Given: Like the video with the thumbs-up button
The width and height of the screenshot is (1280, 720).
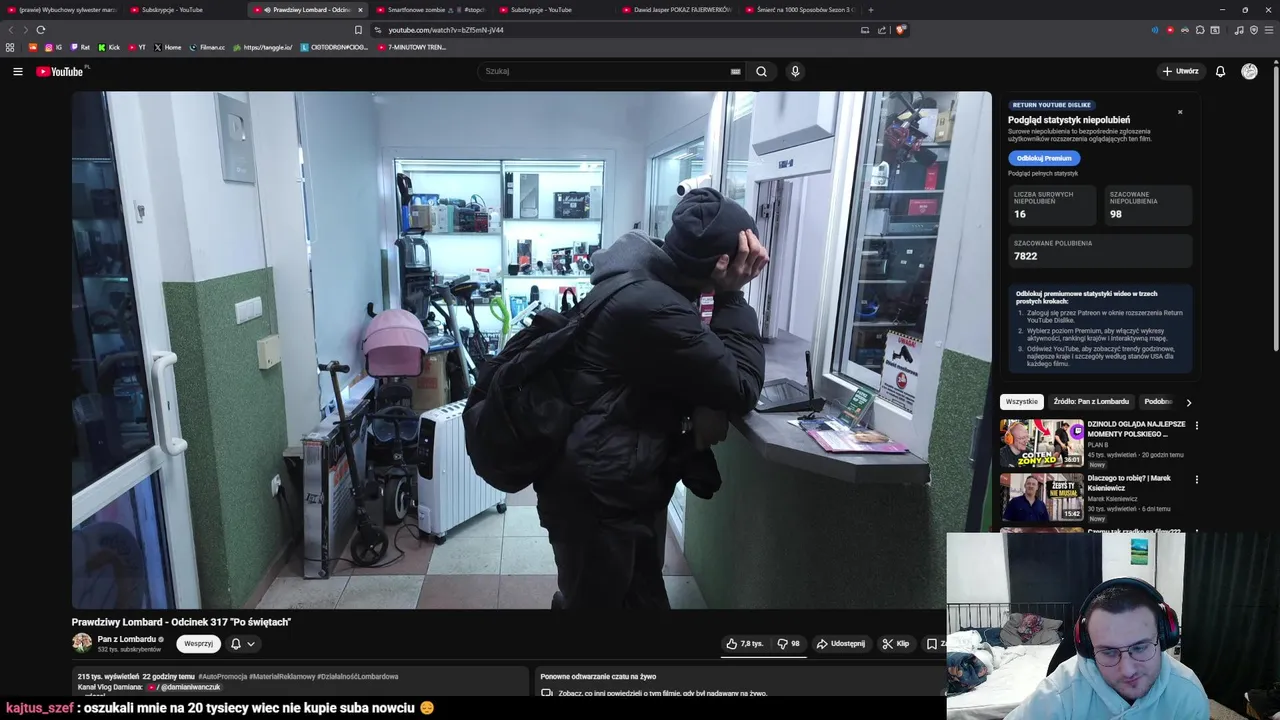Looking at the screenshot, I should point(745,644).
